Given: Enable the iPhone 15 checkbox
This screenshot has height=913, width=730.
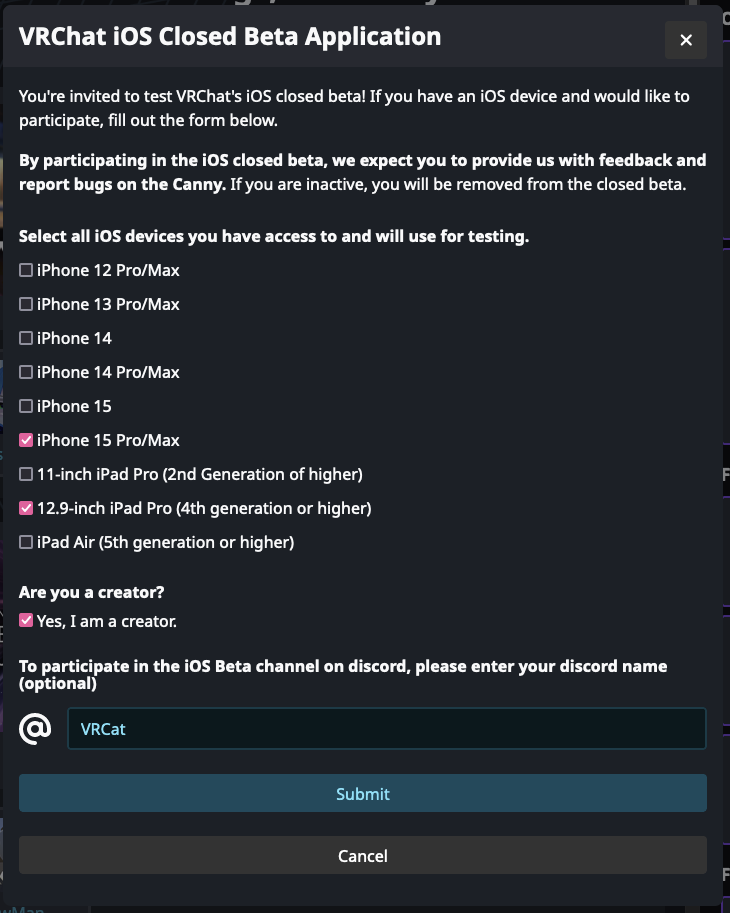Looking at the screenshot, I should tap(26, 406).
